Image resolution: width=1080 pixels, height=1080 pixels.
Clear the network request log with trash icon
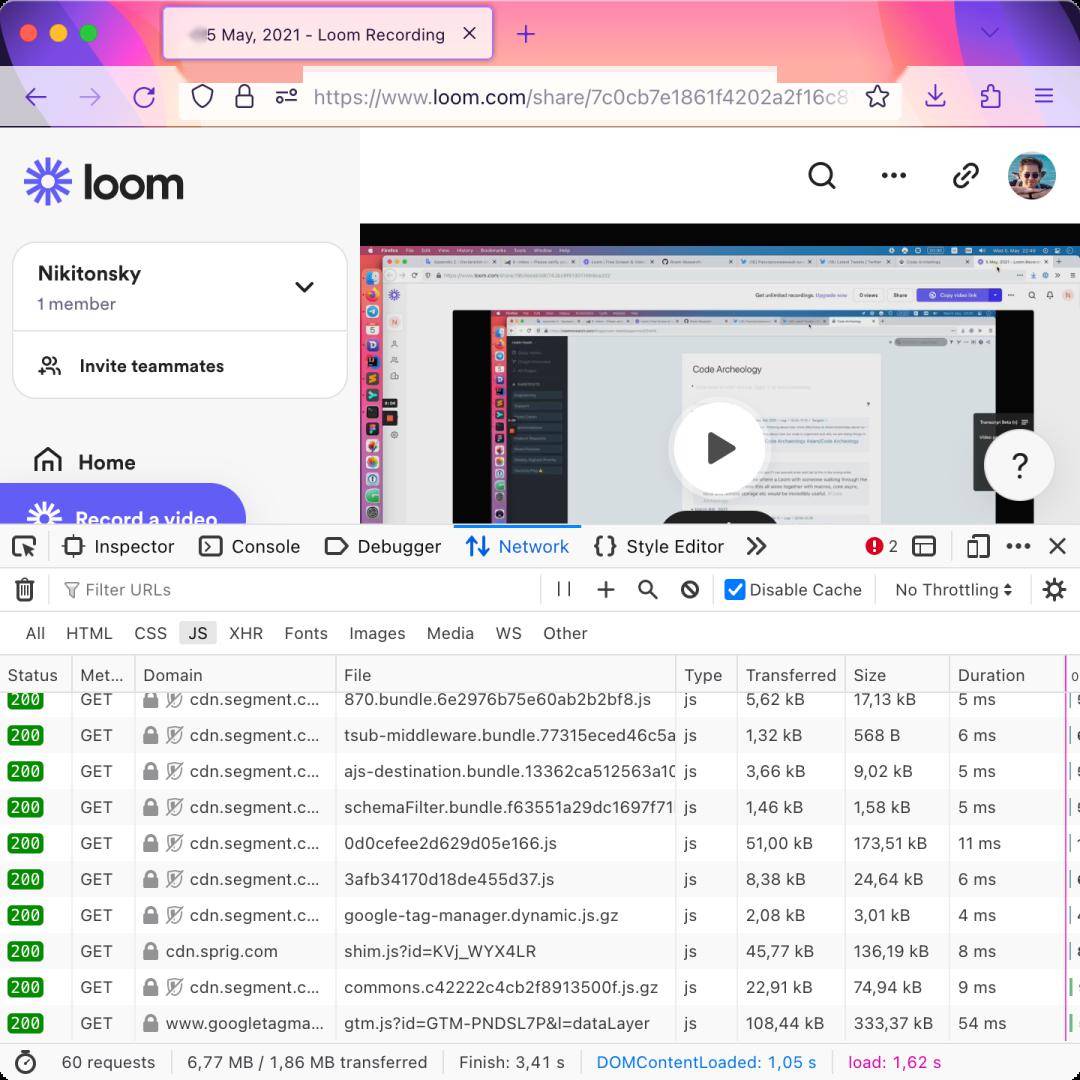coord(24,590)
